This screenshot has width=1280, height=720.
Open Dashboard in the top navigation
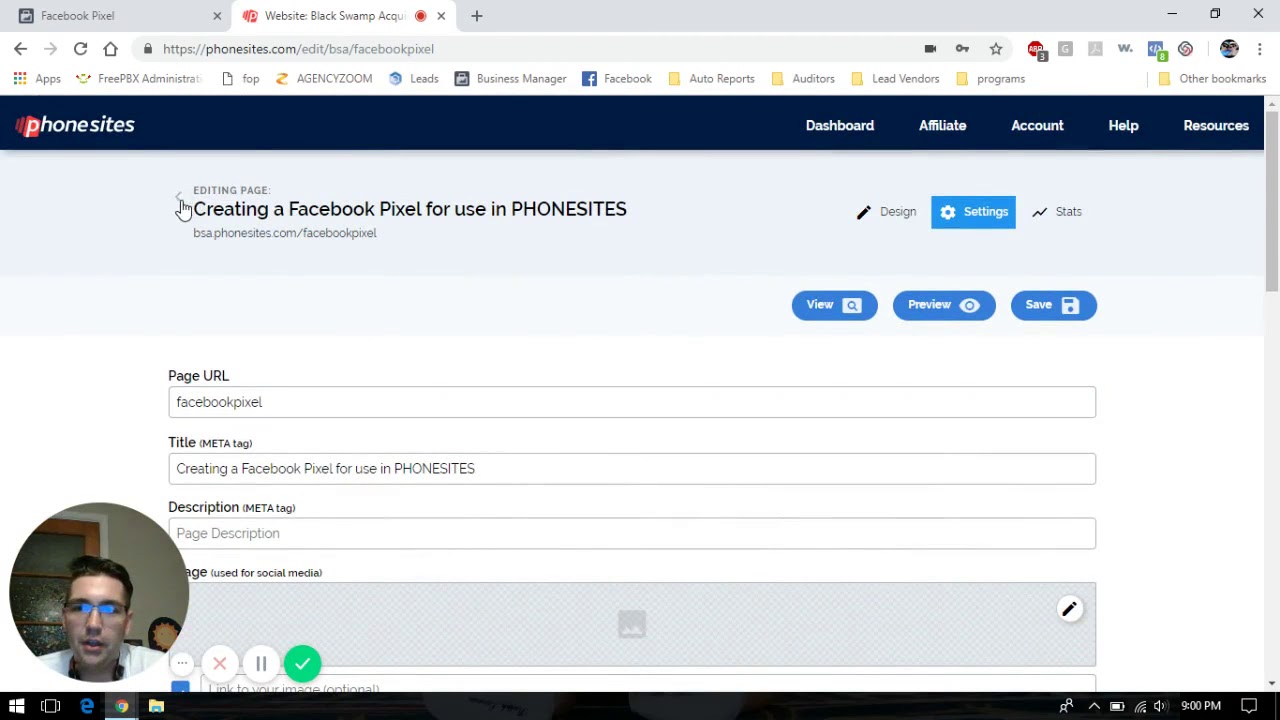tap(840, 125)
